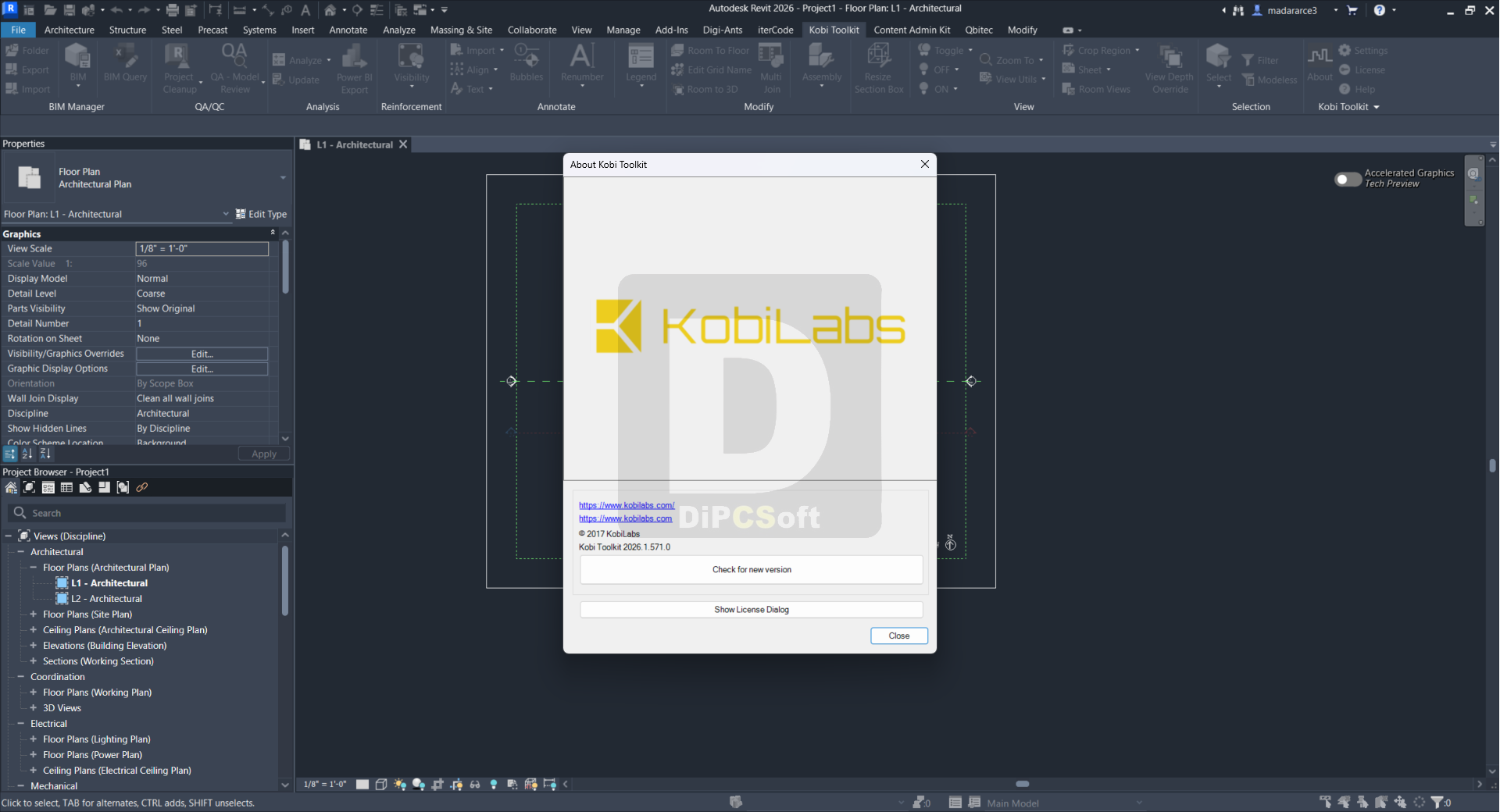Click Edit Type in Properties
Image resolution: width=1500 pixels, height=812 pixels.
click(262, 214)
